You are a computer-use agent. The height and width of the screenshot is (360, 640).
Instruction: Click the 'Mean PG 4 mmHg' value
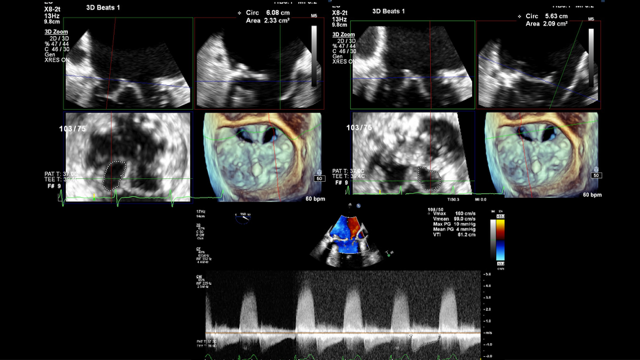tap(454, 229)
